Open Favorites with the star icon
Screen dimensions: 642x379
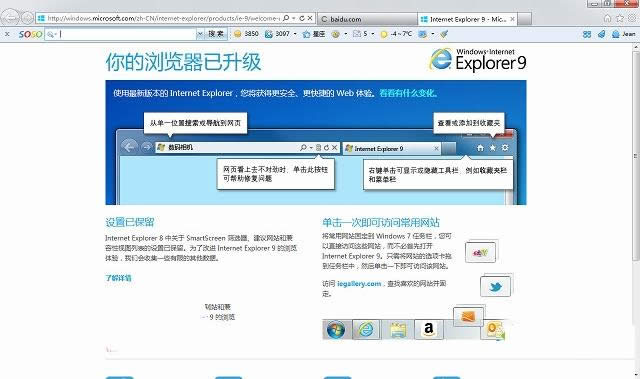620,18
